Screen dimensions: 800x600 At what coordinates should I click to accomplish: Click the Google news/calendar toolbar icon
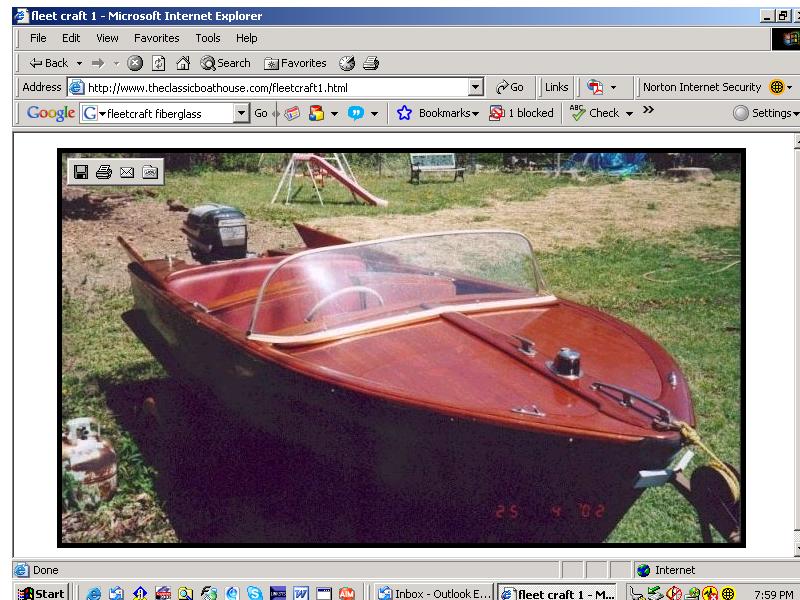(292, 113)
